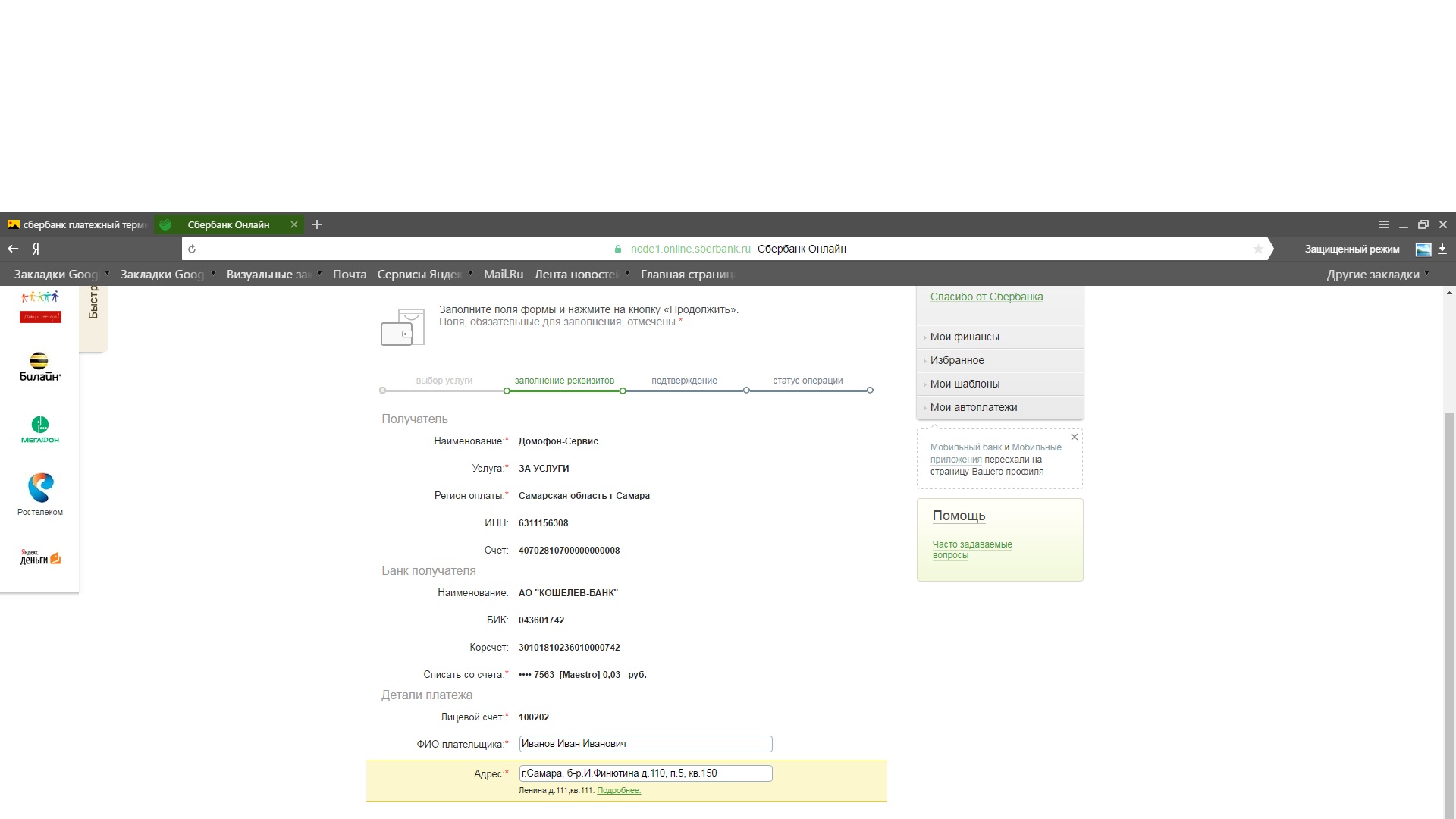
Task: Open the Yandex Money payment icon
Action: (40, 557)
